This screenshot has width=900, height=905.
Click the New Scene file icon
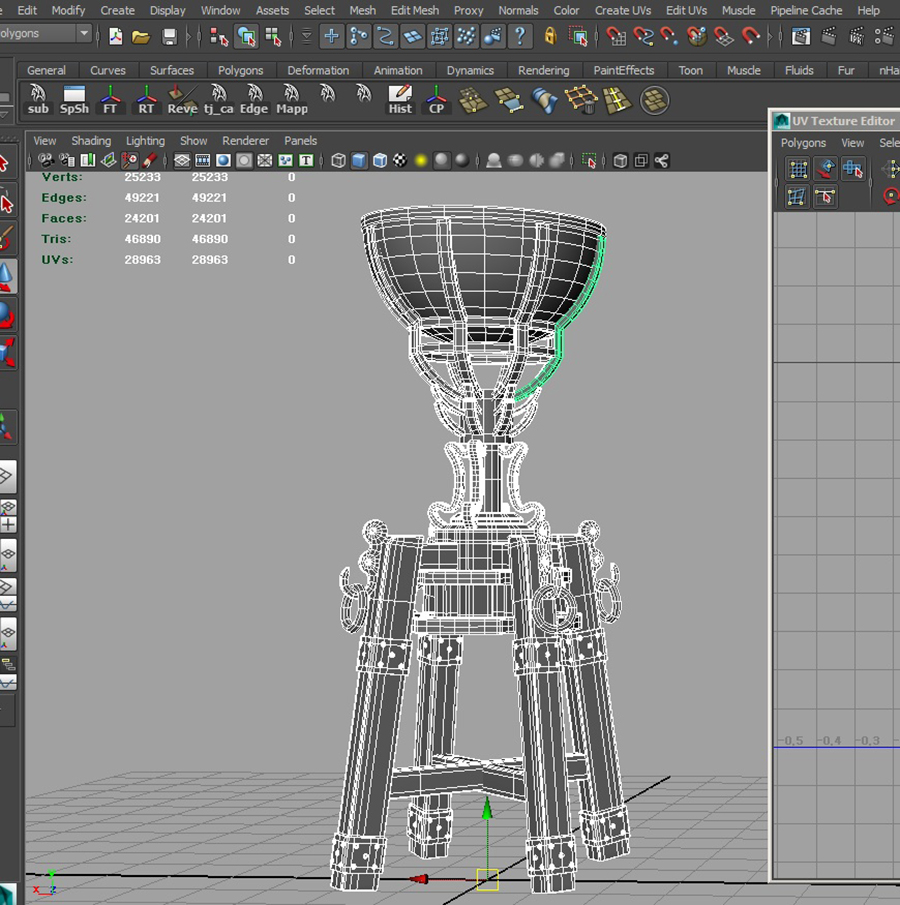point(115,36)
